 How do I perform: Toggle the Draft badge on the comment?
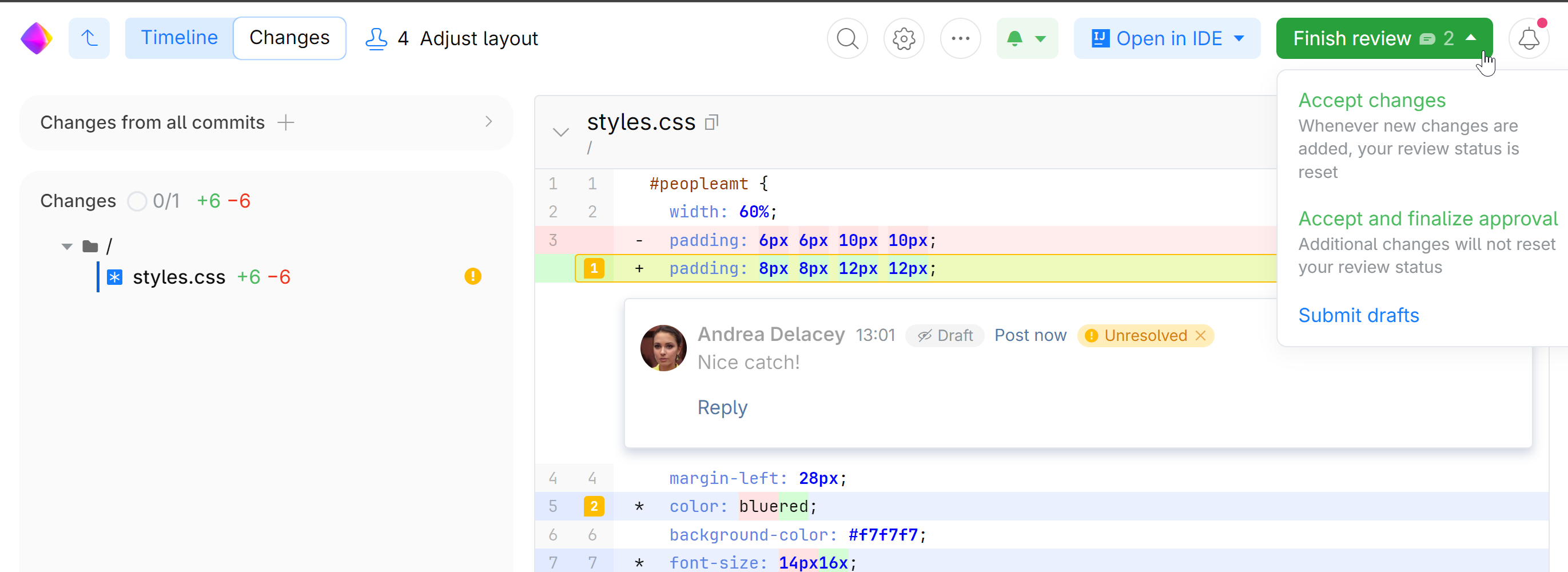(945, 336)
